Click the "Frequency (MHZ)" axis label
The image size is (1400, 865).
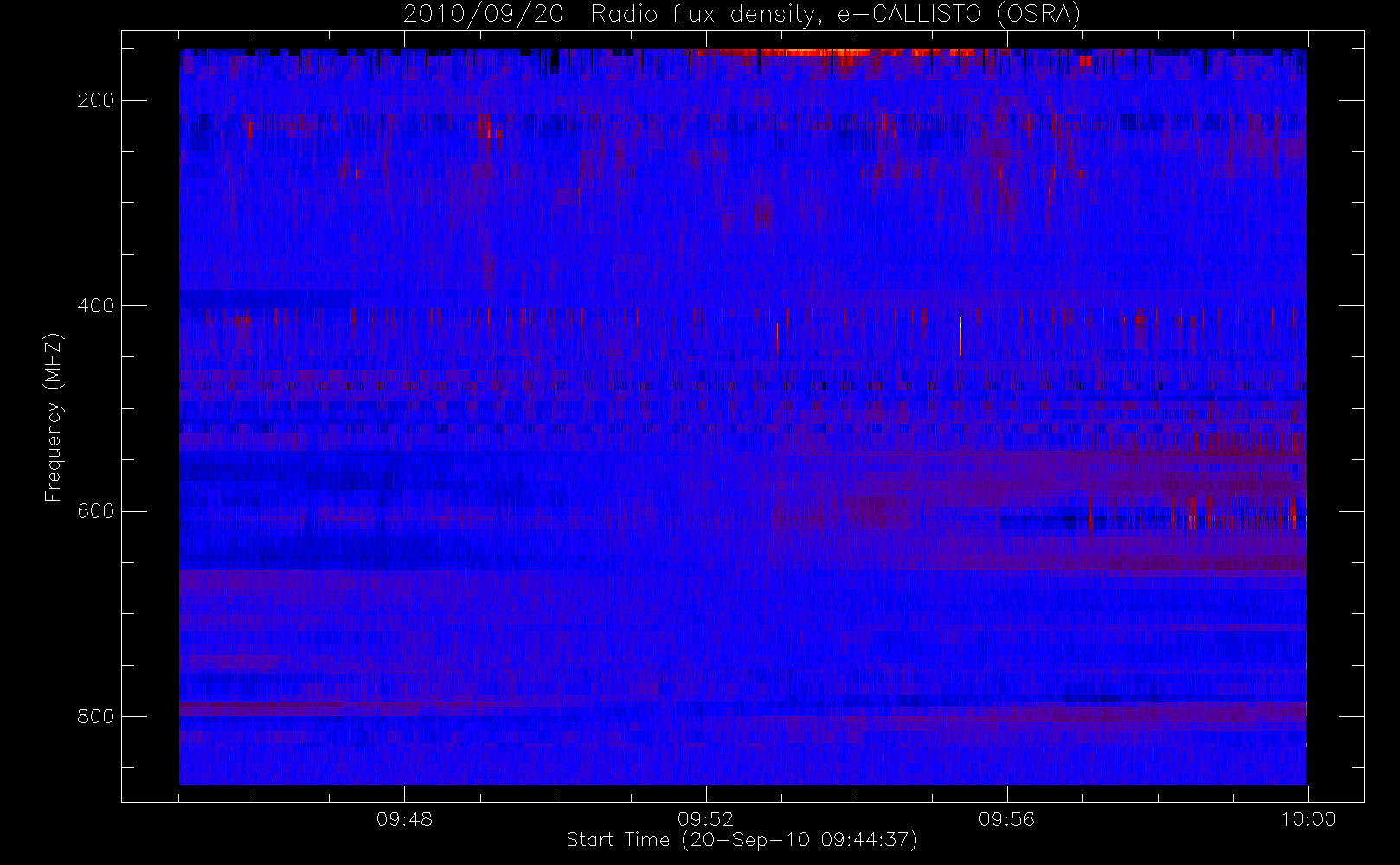point(54,417)
